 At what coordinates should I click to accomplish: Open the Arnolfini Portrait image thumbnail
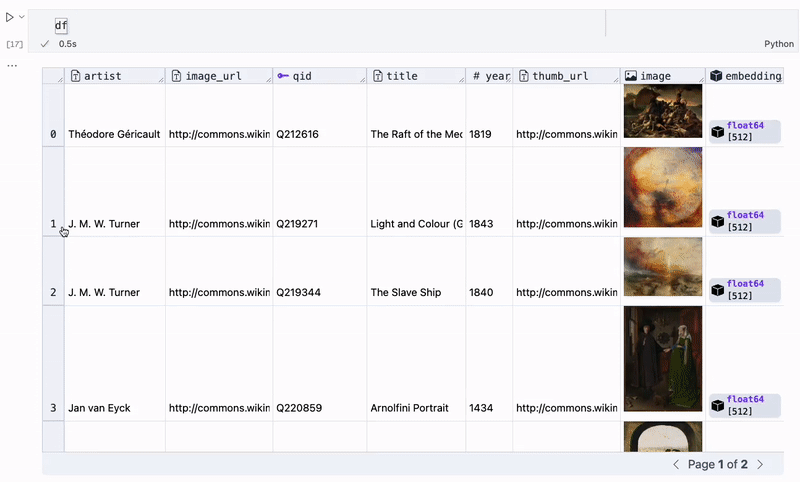tap(662, 358)
